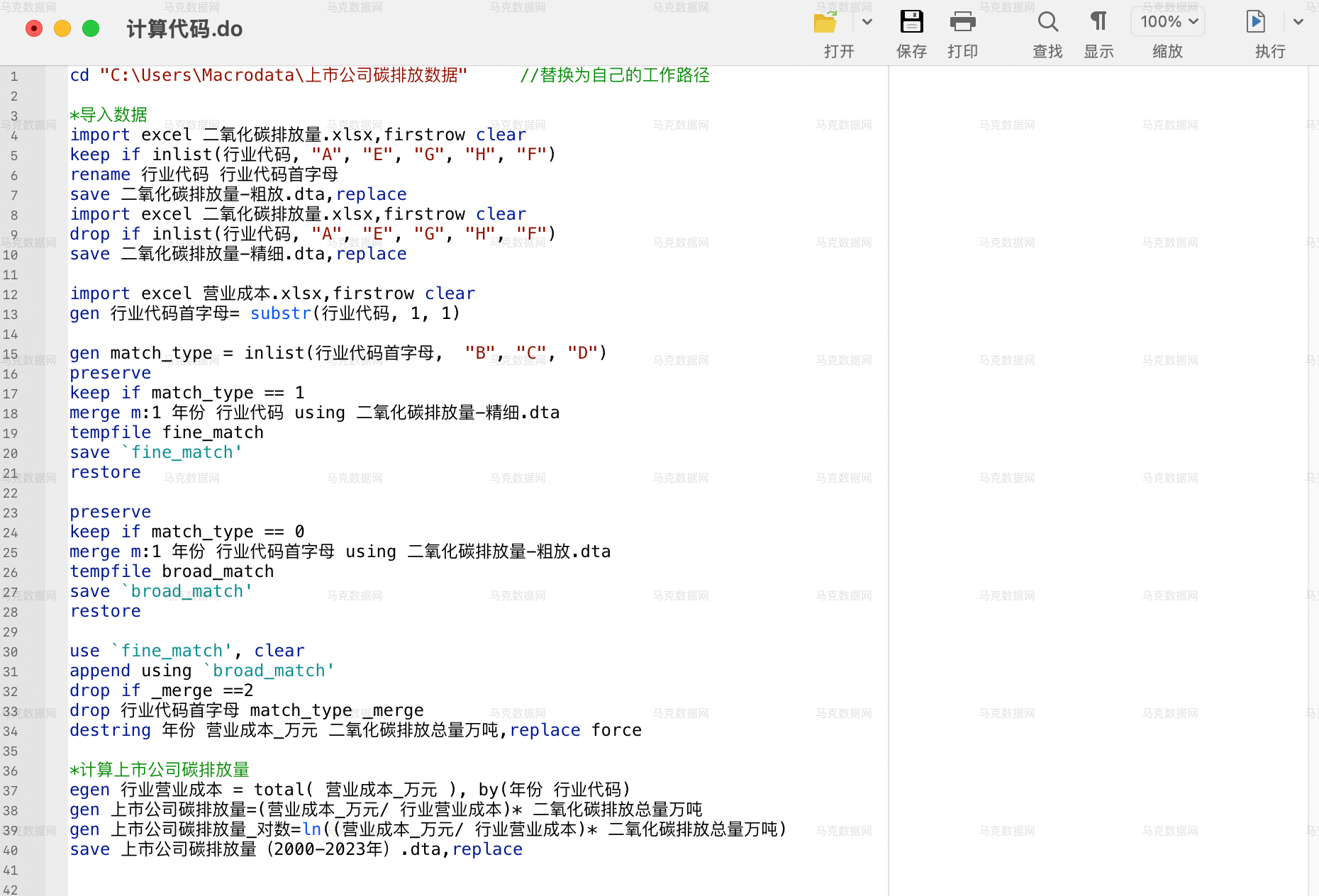Enable fullscreen with the green window button
Viewport: 1319px width, 896px height.
(x=90, y=28)
